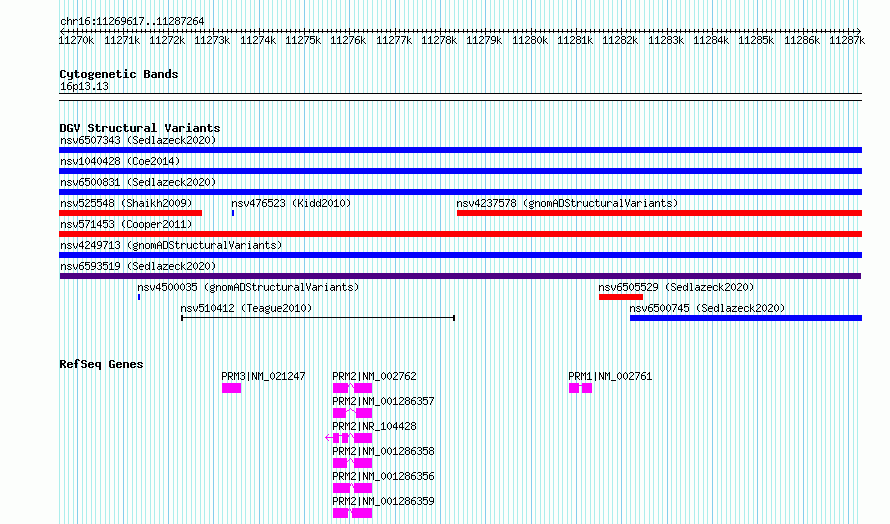Click the nsv6507343 (Sedlazeck2020) label

pyautogui.click(x=138, y=140)
